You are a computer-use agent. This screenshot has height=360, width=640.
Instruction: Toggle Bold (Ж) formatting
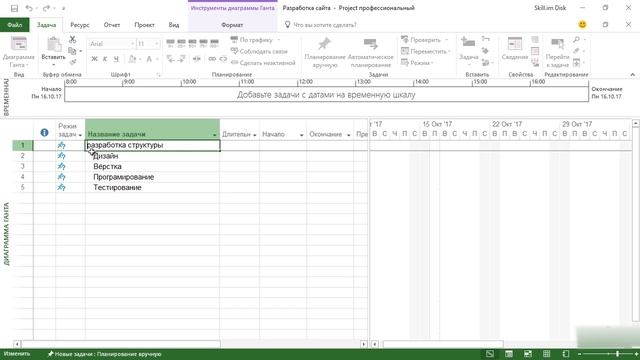[94, 59]
